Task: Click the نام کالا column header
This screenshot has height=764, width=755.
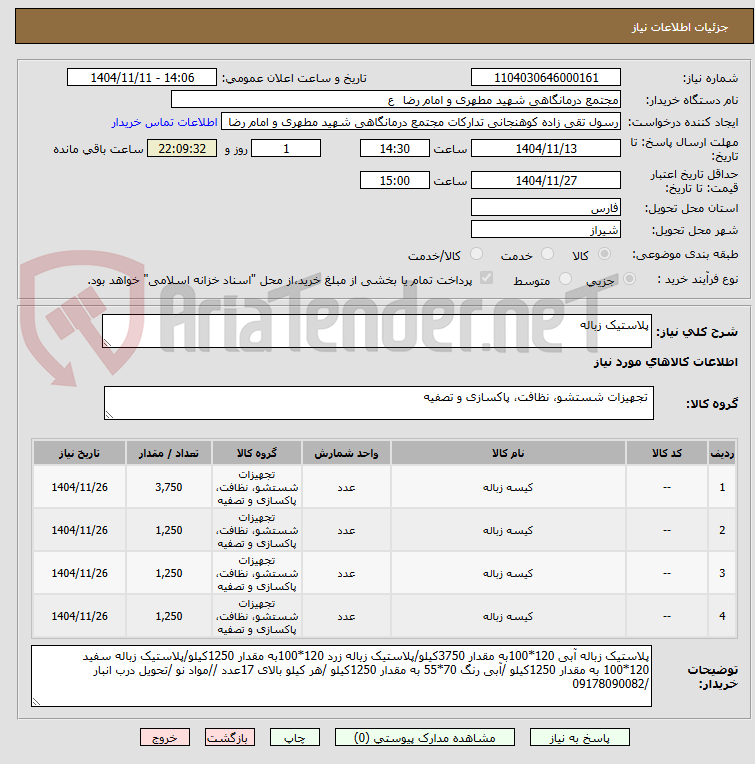Action: click(x=508, y=454)
